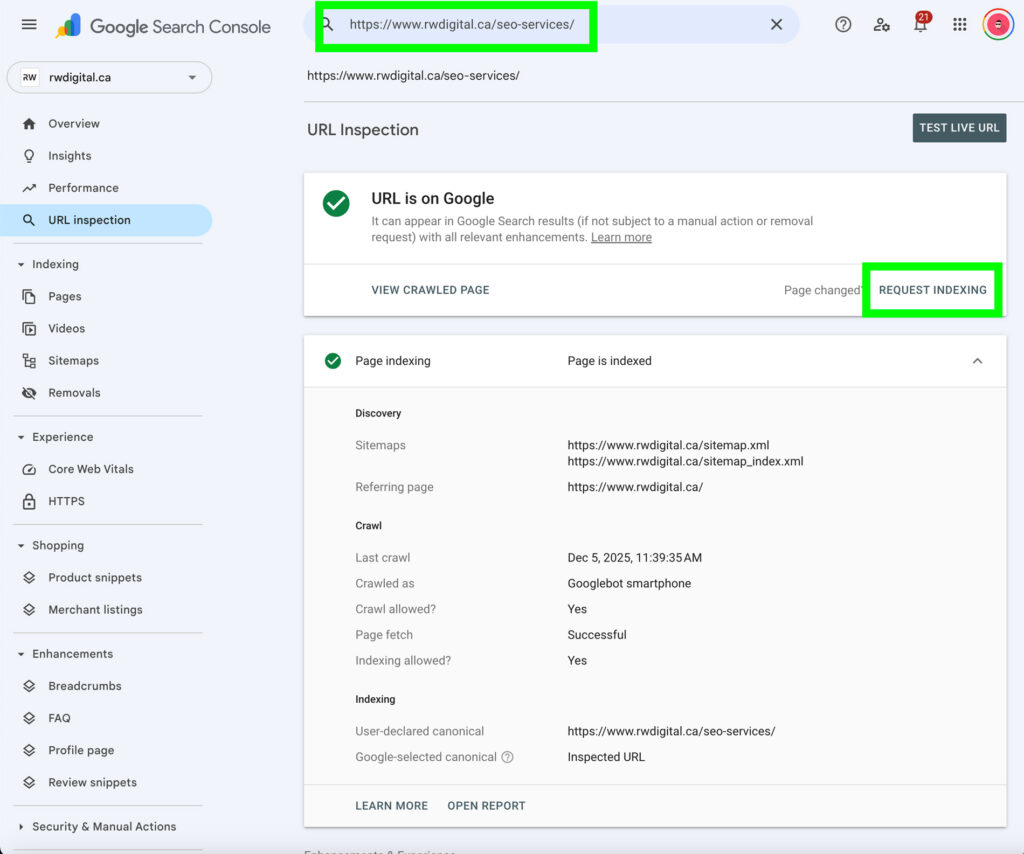Open the users and permissions settings icon
This screenshot has height=854, width=1024.
(x=881, y=25)
